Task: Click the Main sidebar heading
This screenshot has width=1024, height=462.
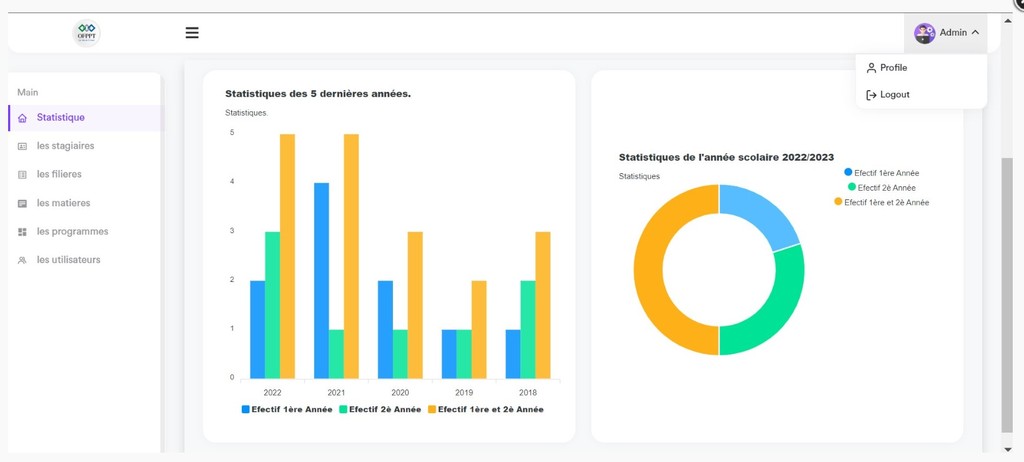Action: pyautogui.click(x=27, y=93)
